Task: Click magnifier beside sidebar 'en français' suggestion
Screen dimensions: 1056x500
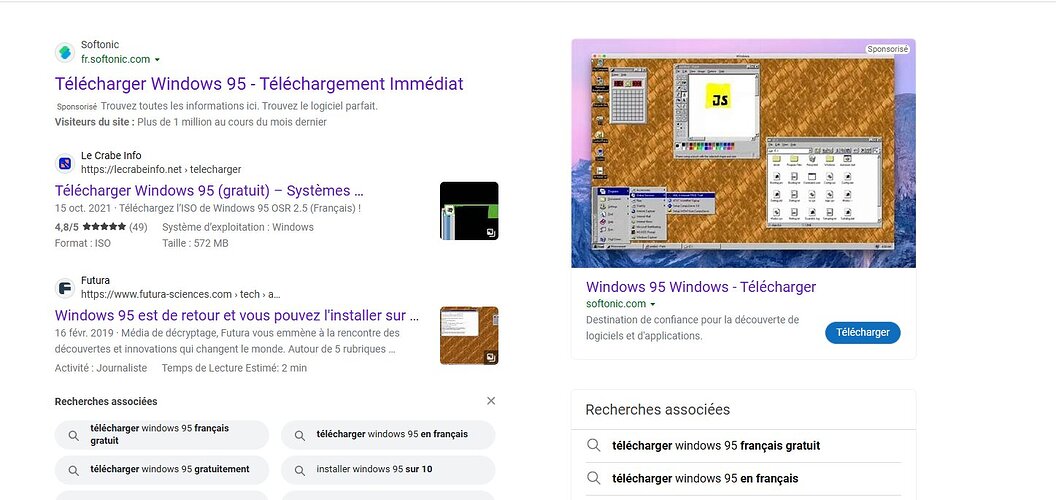Action: tap(593, 478)
